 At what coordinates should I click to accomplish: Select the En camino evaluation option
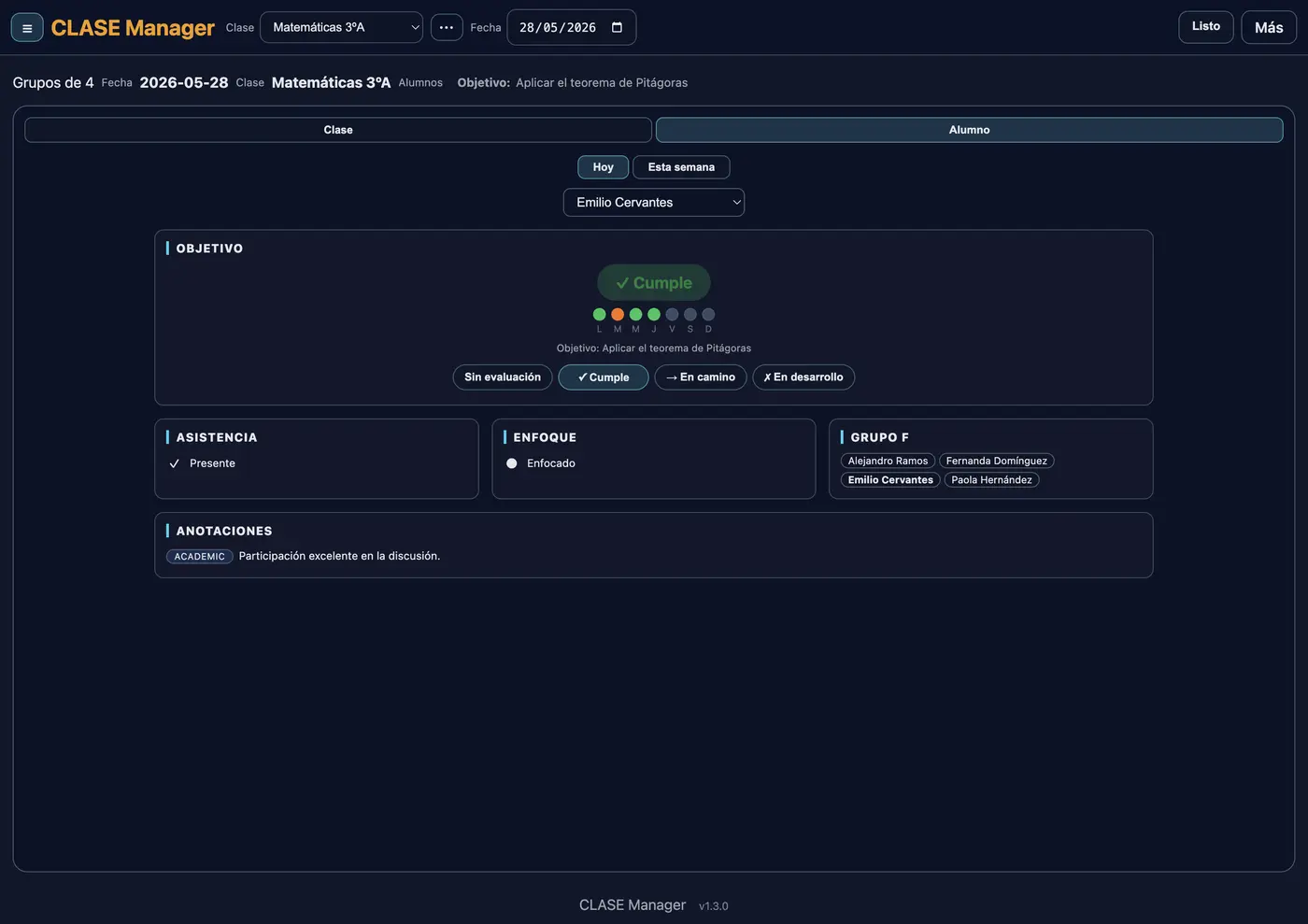701,377
